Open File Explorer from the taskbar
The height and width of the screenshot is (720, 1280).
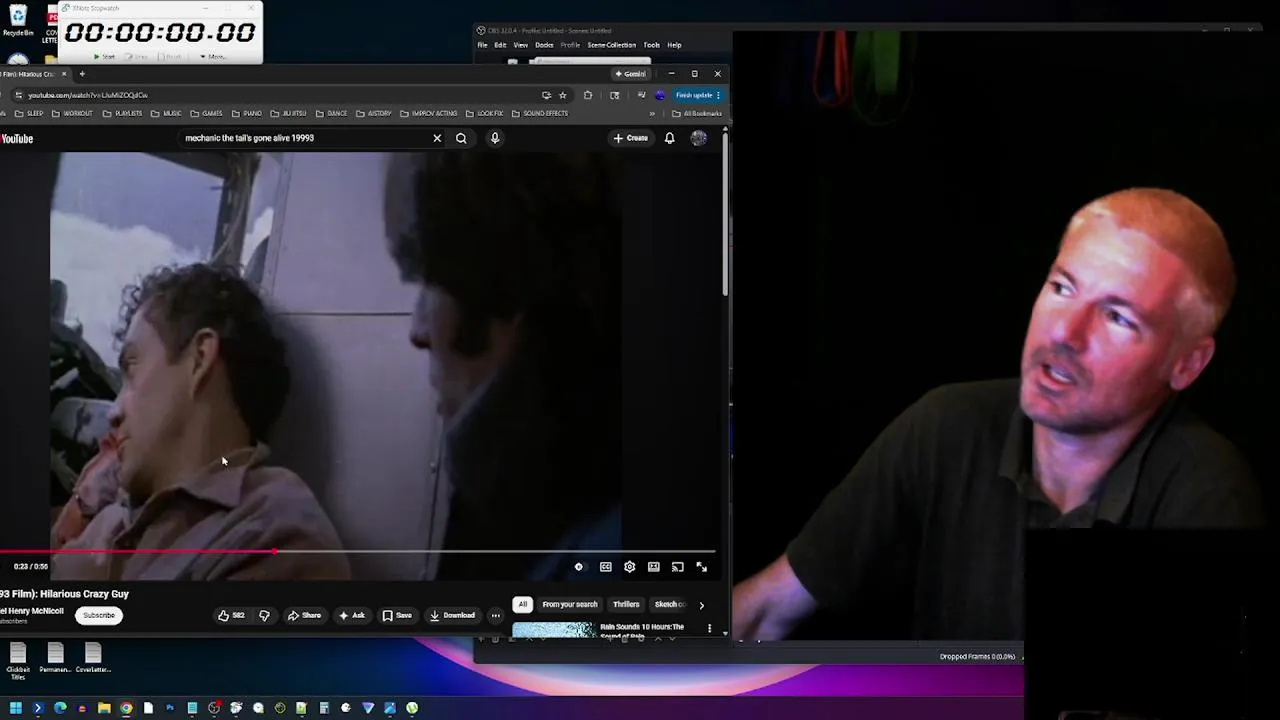click(104, 708)
